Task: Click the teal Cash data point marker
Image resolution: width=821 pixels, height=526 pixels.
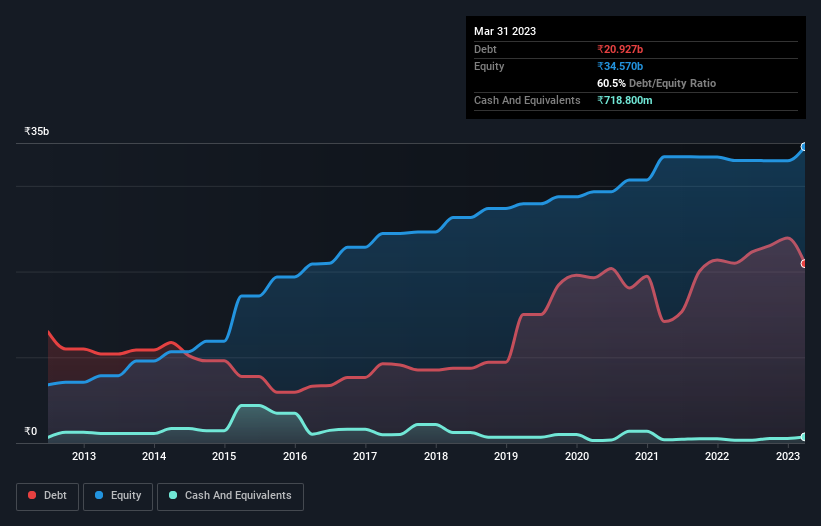Action: tap(805, 437)
